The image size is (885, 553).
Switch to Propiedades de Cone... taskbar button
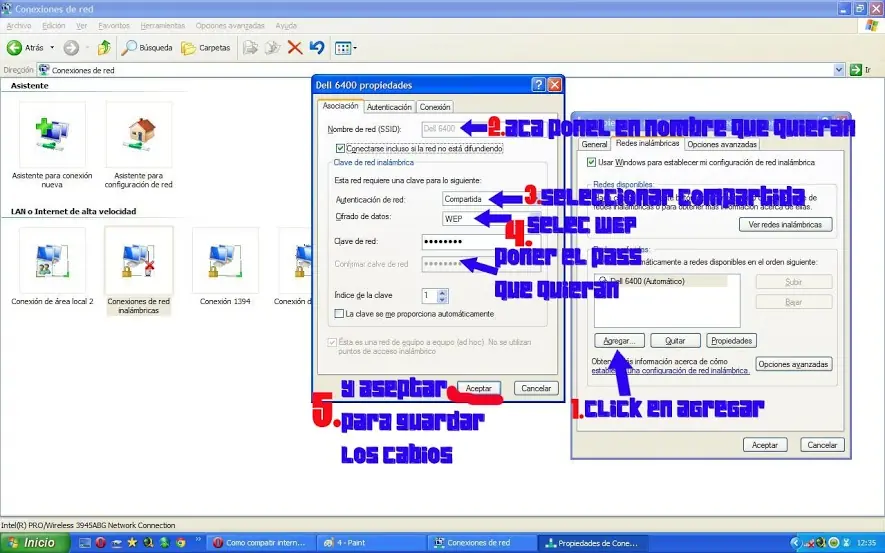[593, 543]
